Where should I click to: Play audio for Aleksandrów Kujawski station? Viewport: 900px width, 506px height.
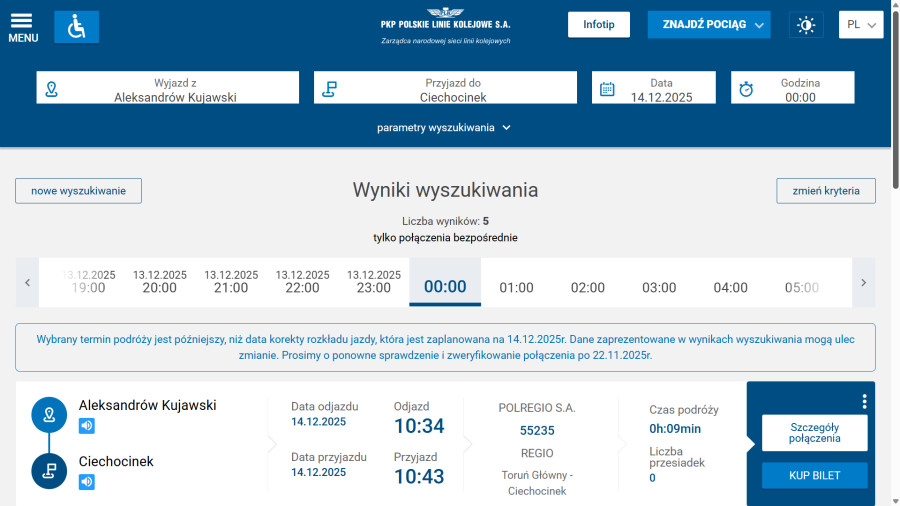(87, 426)
